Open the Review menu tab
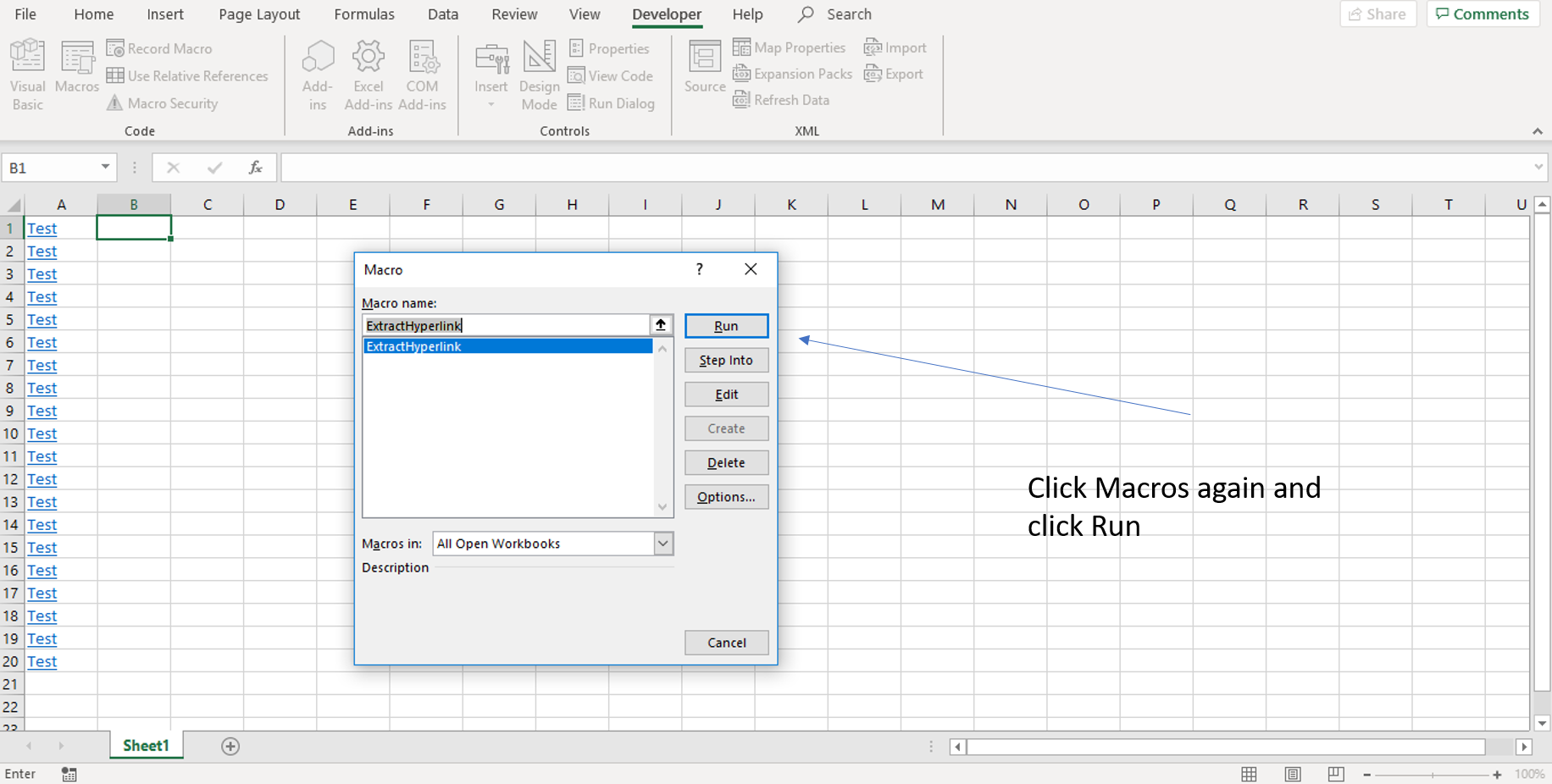 (x=514, y=14)
